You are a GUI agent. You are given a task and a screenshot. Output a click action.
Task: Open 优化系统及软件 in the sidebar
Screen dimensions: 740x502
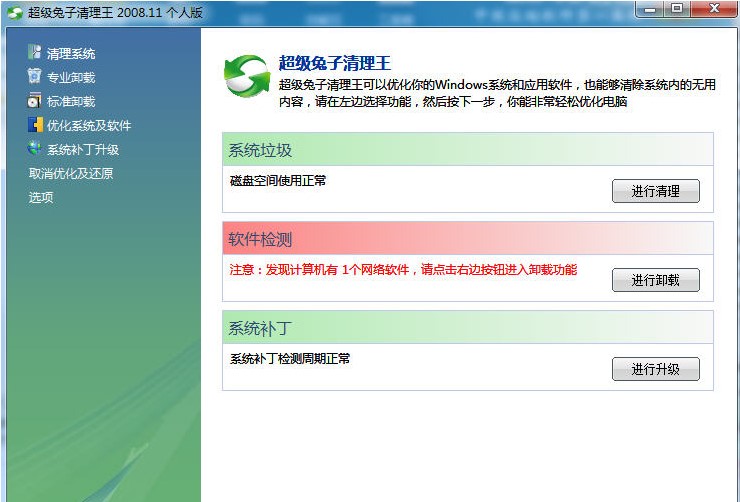pos(89,126)
